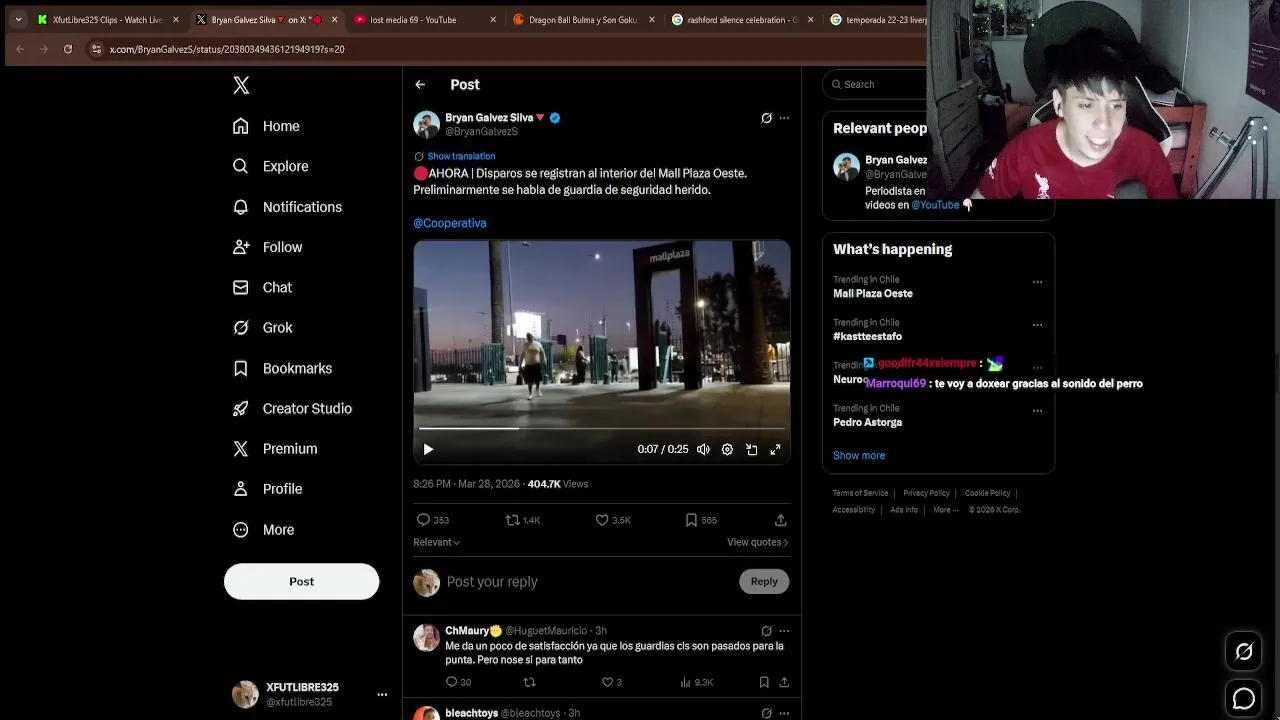
Task: Click the white Post button
Action: pyautogui.click(x=301, y=581)
